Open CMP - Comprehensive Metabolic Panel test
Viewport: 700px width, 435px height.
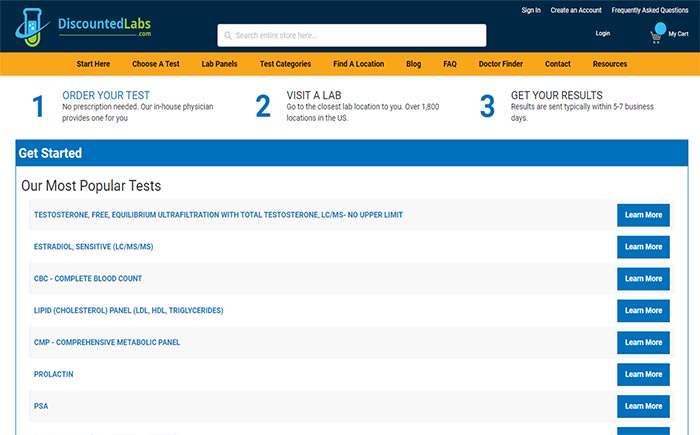point(107,342)
